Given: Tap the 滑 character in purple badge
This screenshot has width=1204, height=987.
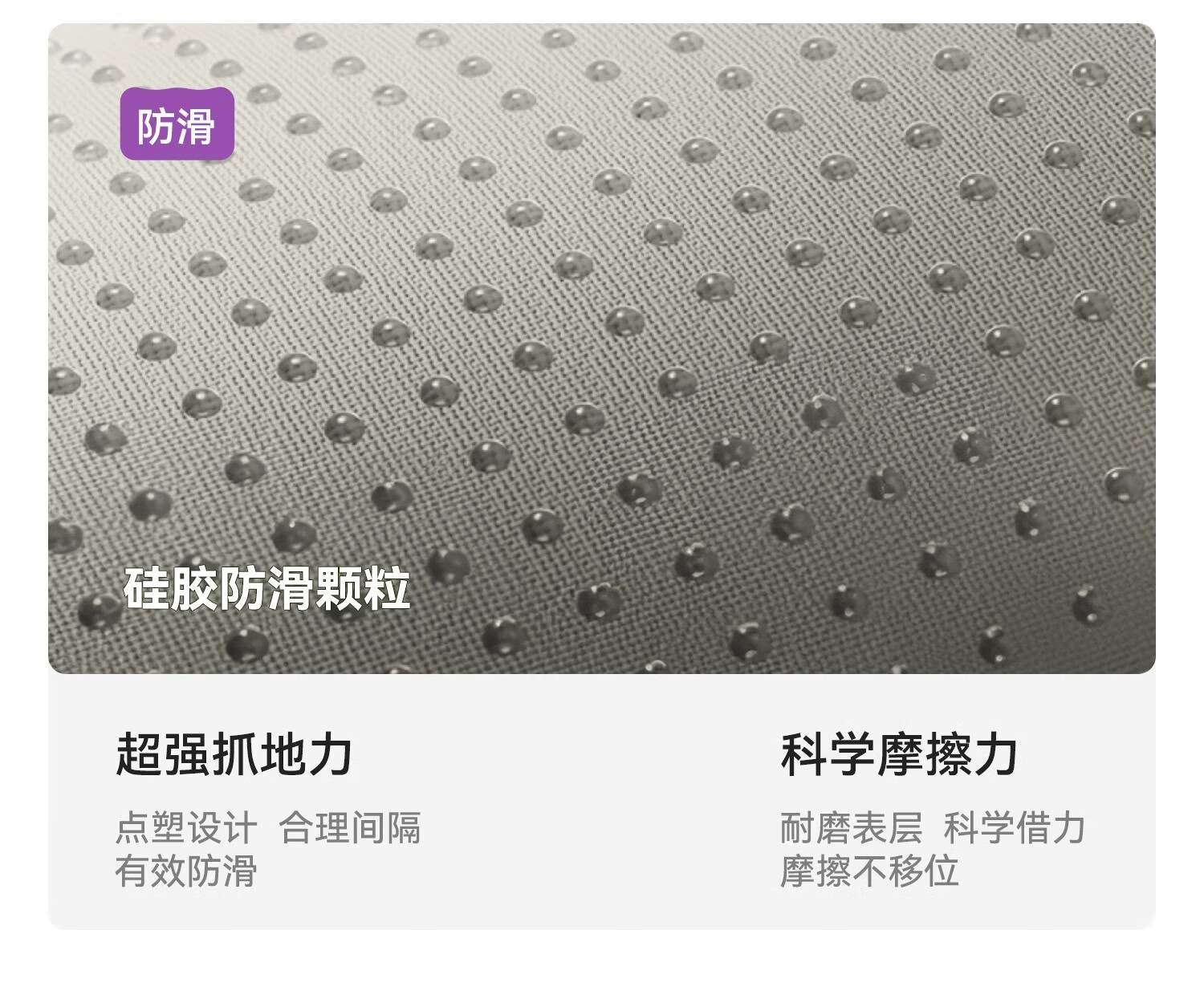Looking at the screenshot, I should pos(197,126).
